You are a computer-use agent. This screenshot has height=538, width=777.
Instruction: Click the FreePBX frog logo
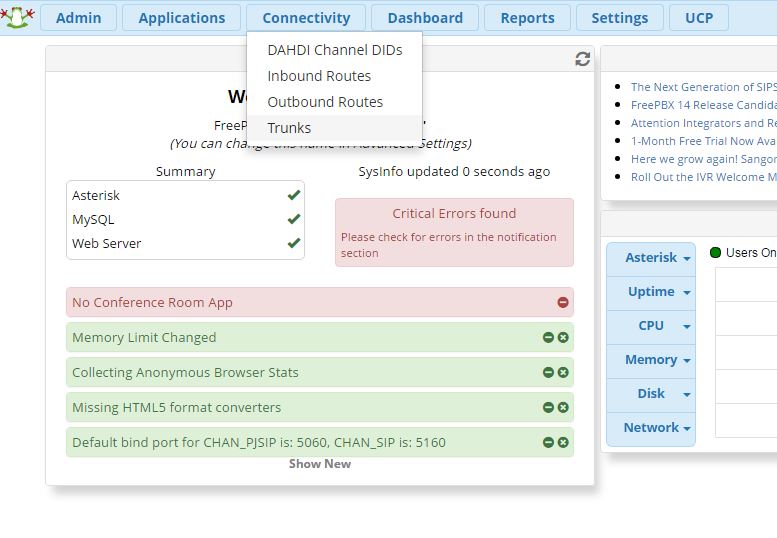18,17
